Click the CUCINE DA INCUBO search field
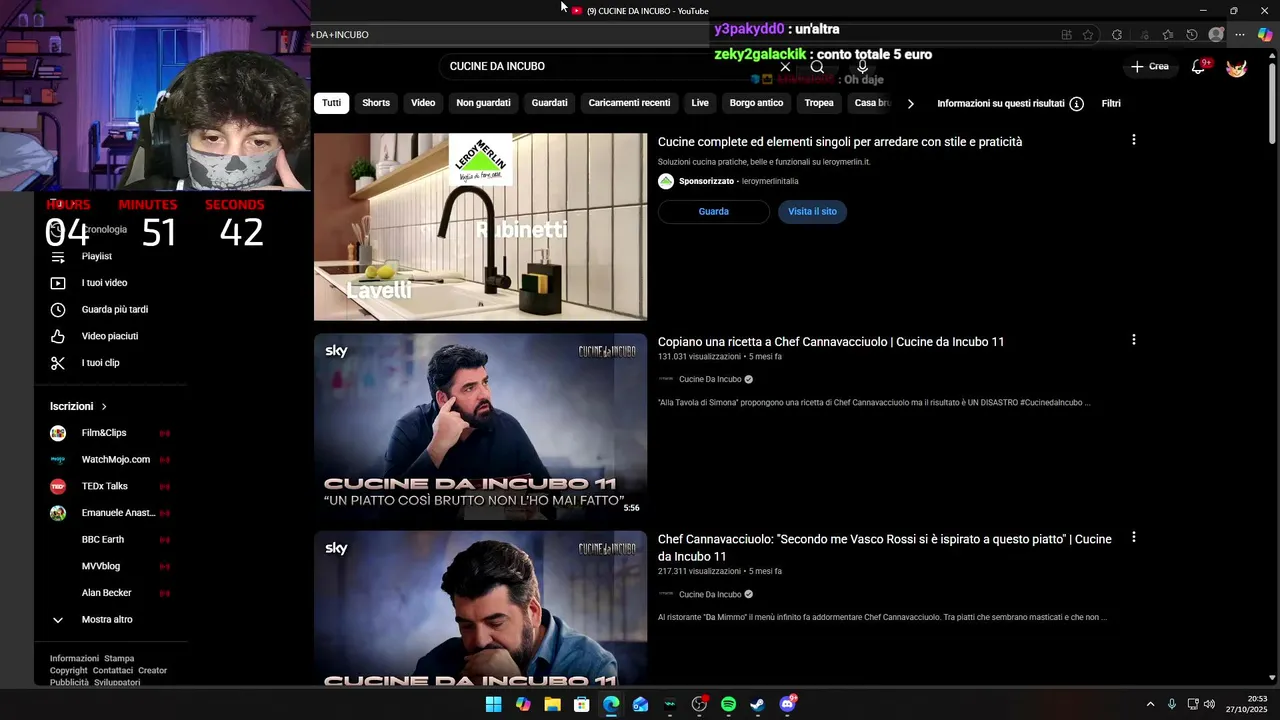Image resolution: width=1280 pixels, height=720 pixels. [x=610, y=67]
